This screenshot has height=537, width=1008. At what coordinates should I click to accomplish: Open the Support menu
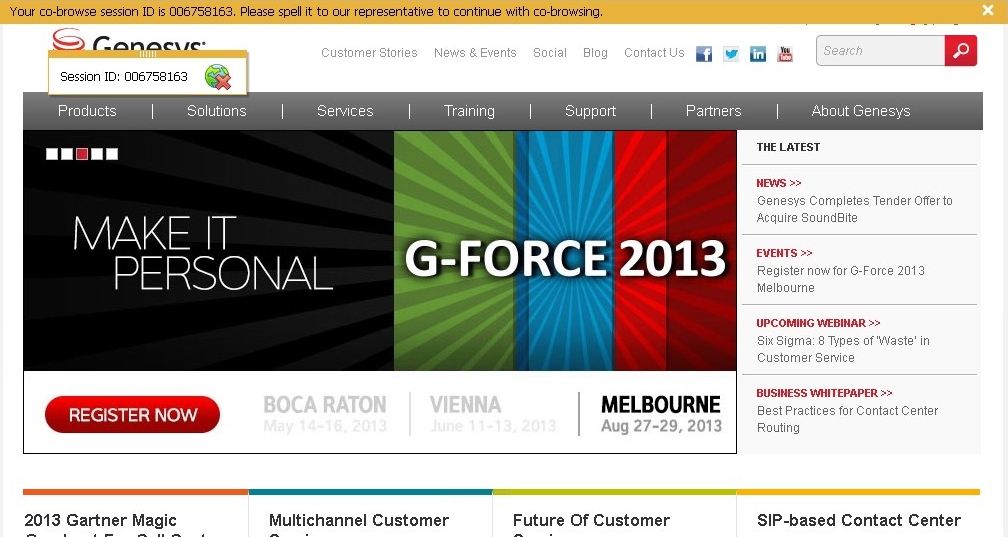(590, 111)
